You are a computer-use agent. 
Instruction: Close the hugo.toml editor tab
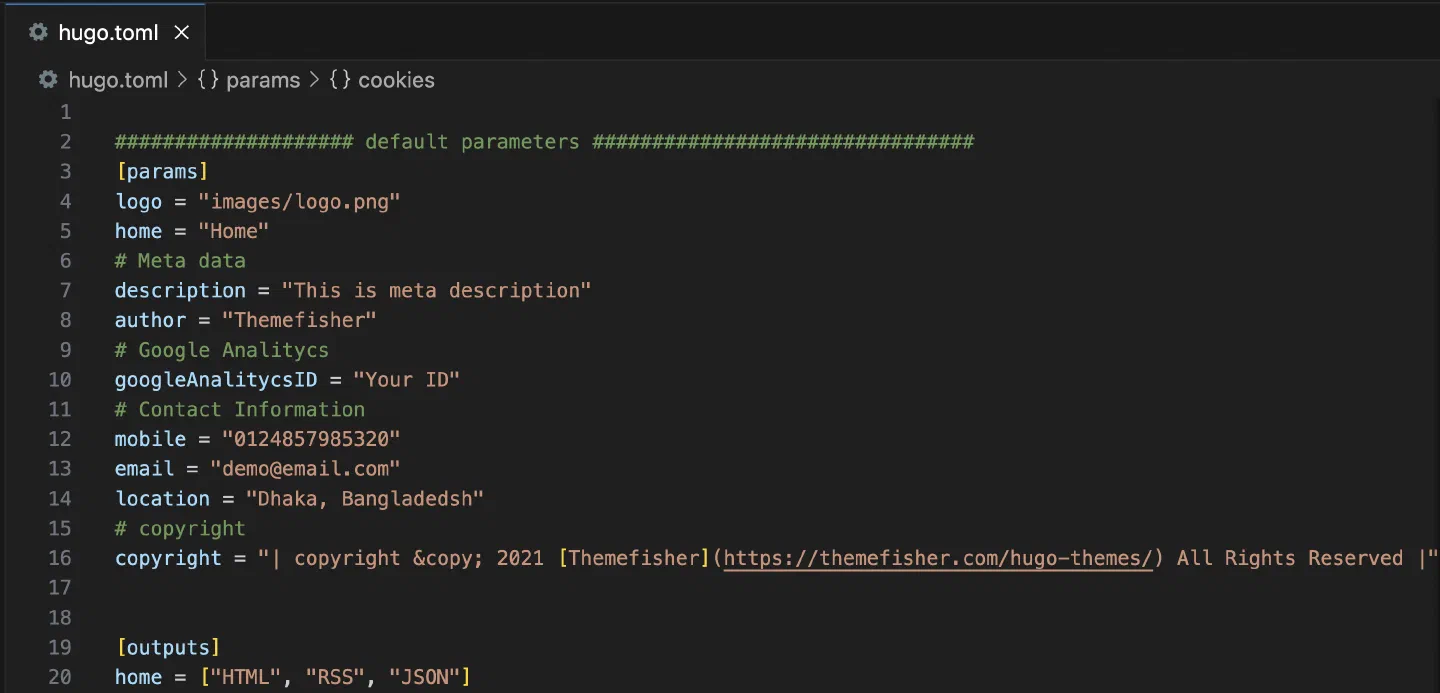pyautogui.click(x=182, y=32)
